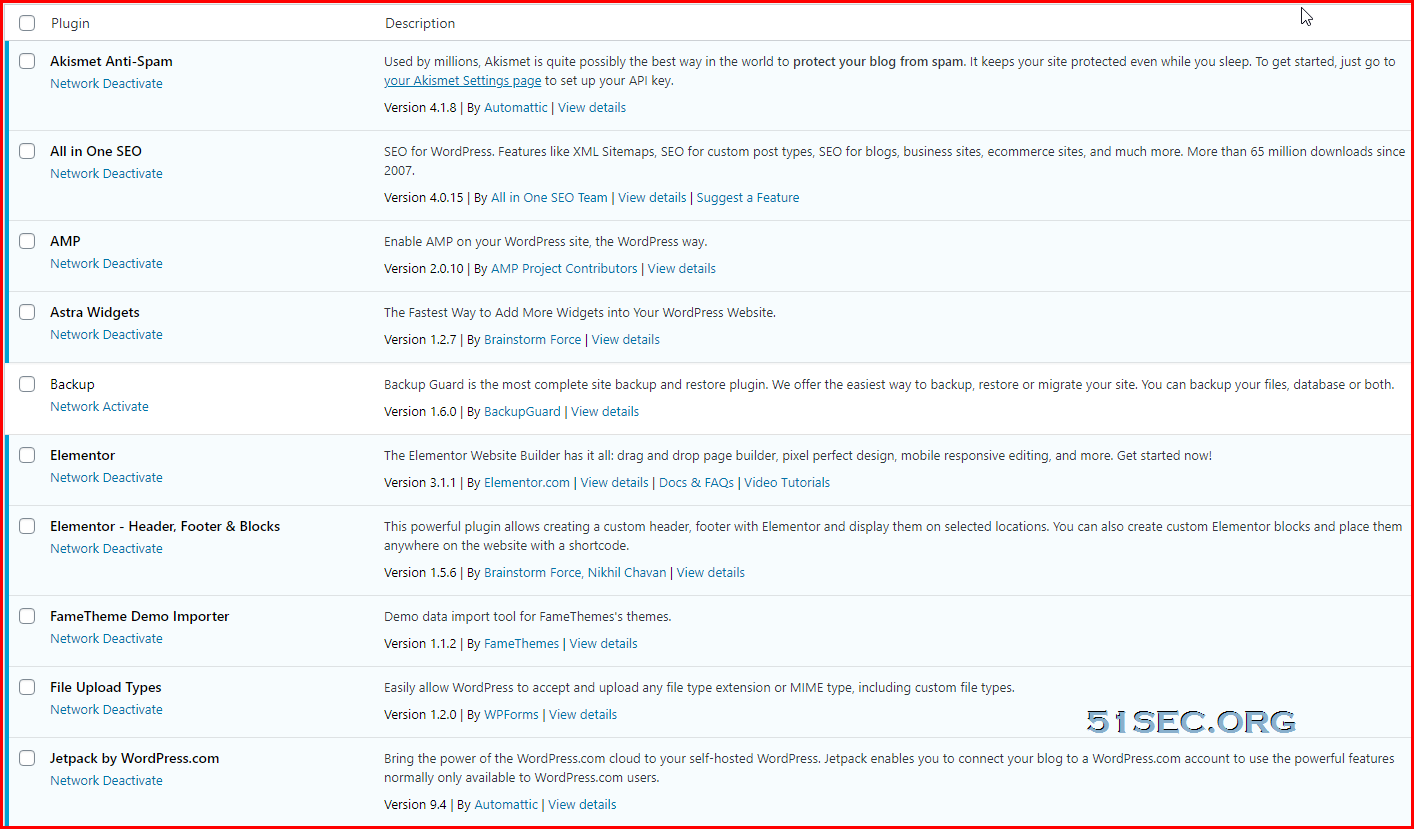Click the Plugin column header
Image resolution: width=1414 pixels, height=829 pixels.
(x=70, y=23)
